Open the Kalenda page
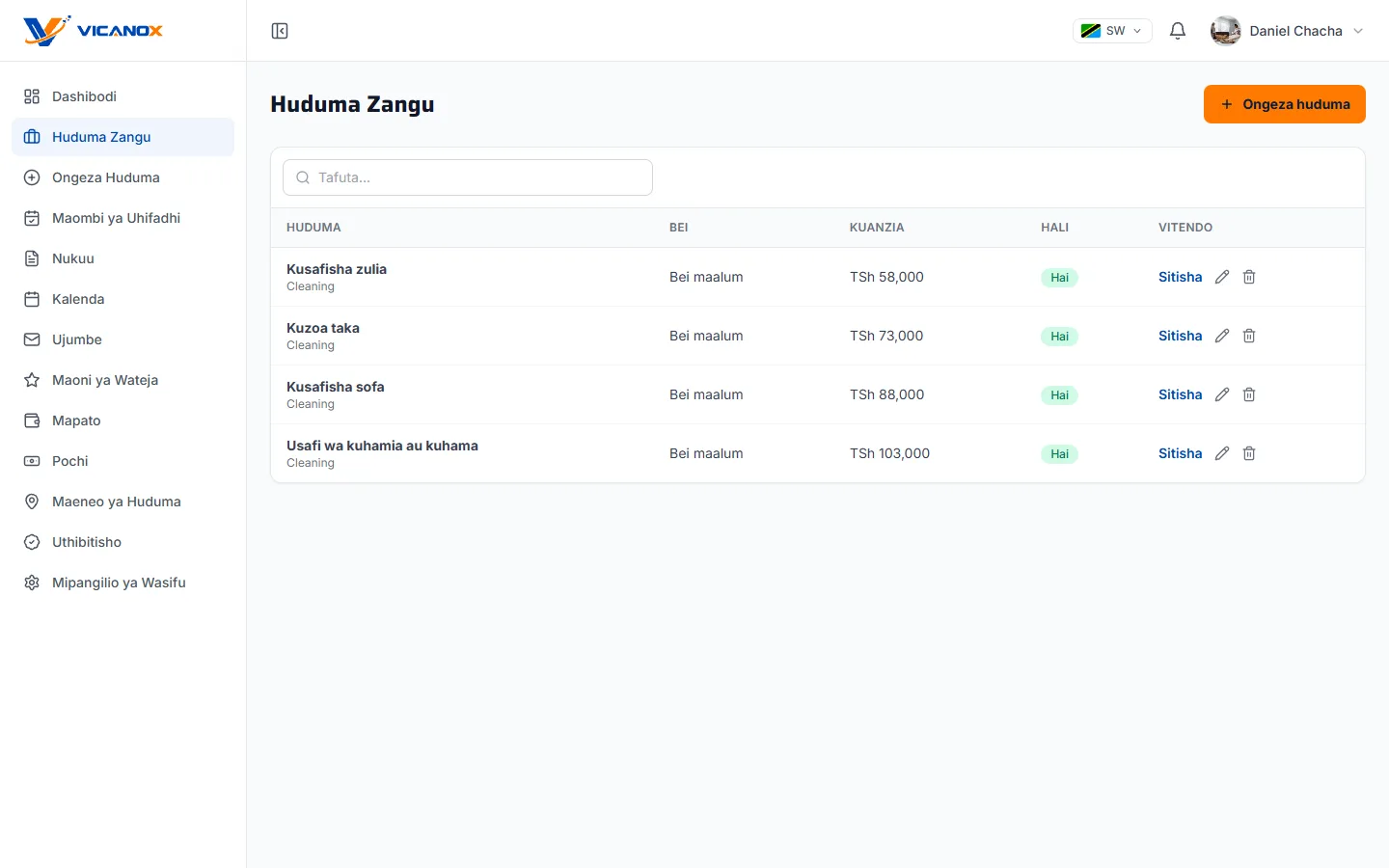This screenshot has height=868, width=1389. (x=123, y=299)
